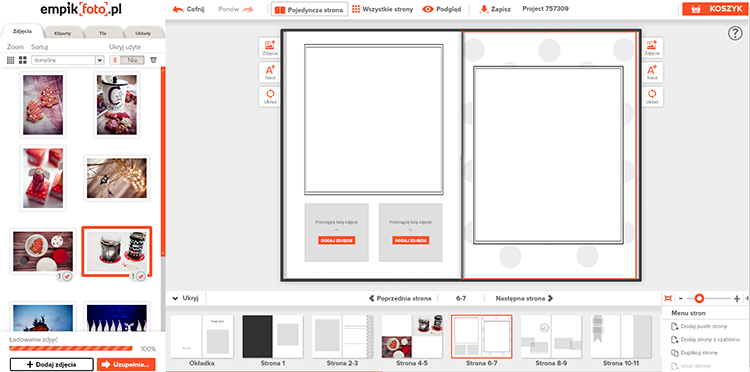Zoom out with minus button
This screenshot has height=372, width=750.
point(681,298)
